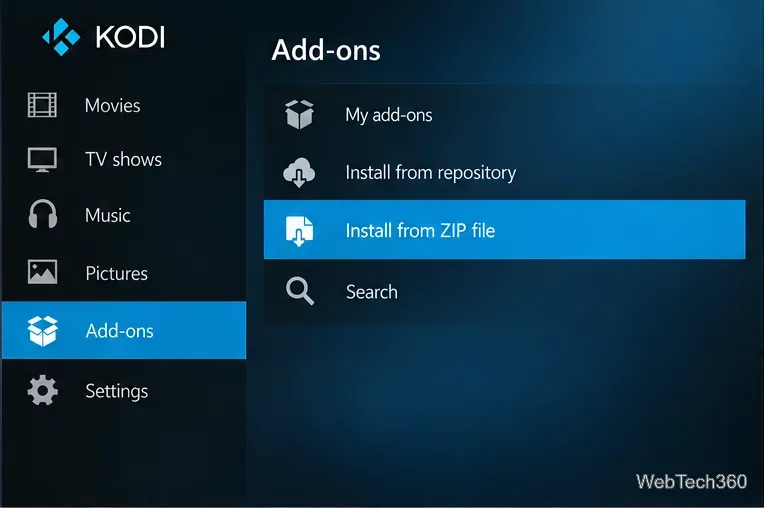Click the Search magnifying glass icon

click(300, 291)
